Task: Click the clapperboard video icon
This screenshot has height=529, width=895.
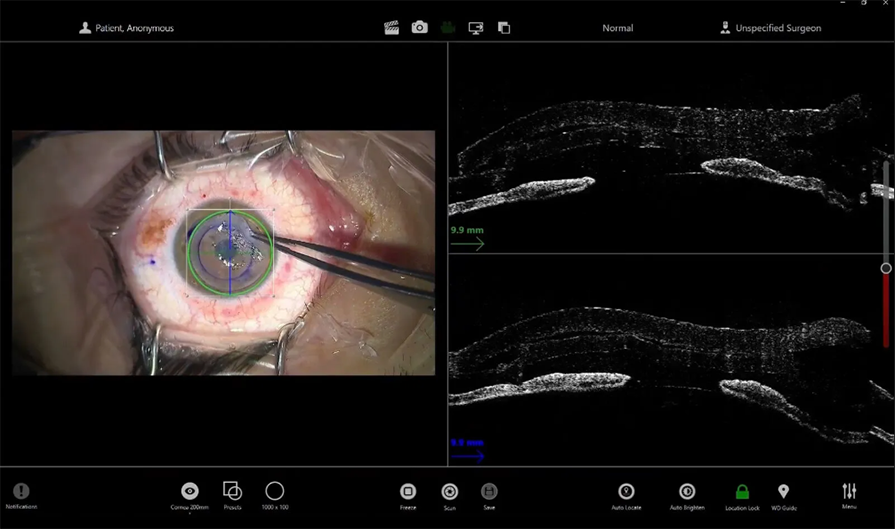Action: 391,28
